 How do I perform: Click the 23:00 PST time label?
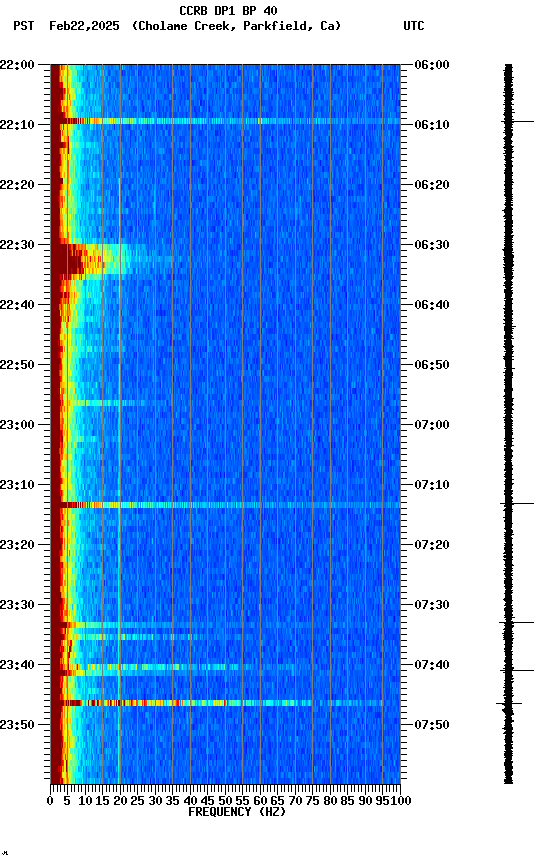pyautogui.click(x=17, y=425)
